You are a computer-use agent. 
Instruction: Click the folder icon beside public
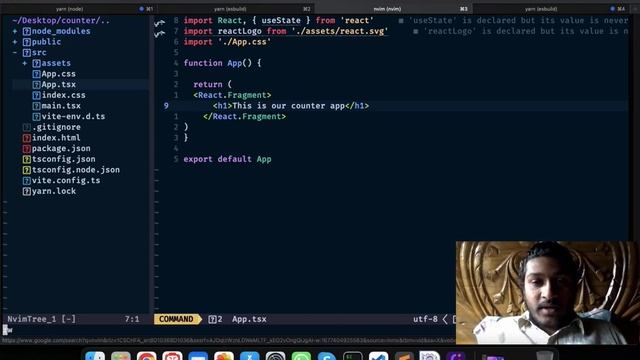(27, 42)
